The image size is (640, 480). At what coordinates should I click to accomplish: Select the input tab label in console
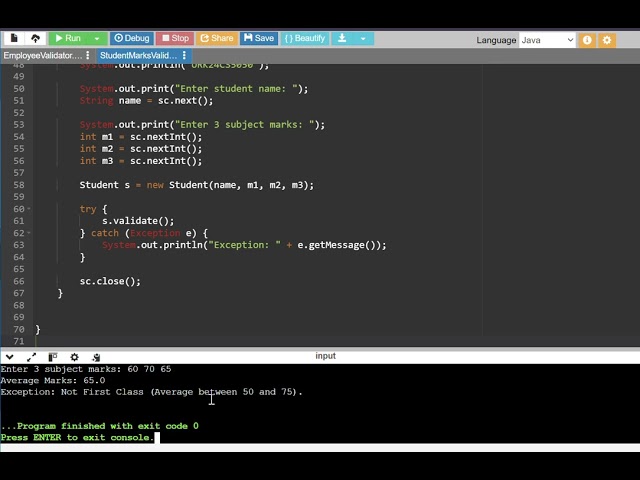[x=325, y=356]
